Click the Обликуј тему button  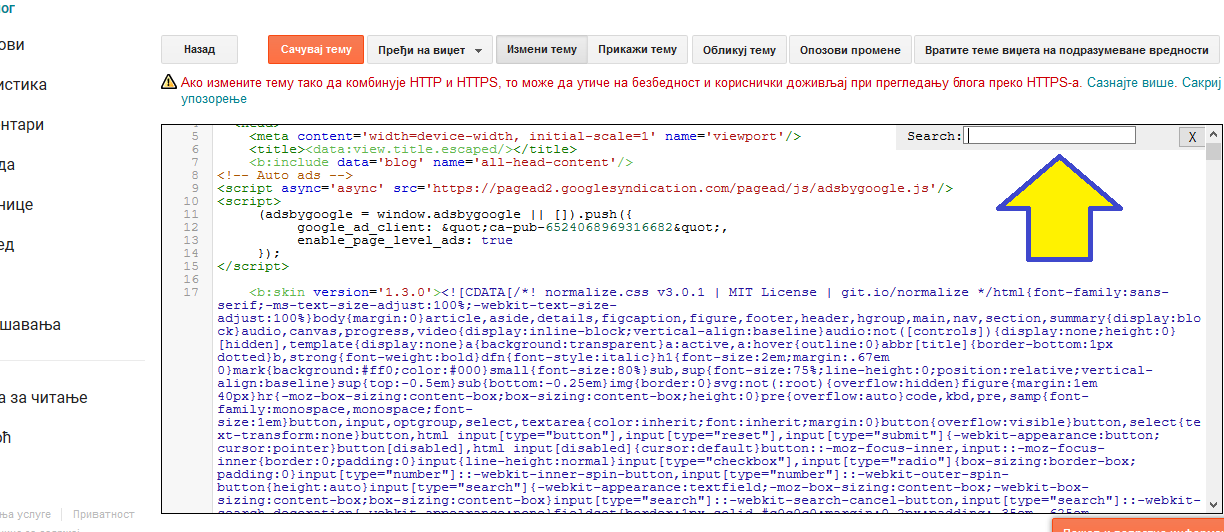739,49
